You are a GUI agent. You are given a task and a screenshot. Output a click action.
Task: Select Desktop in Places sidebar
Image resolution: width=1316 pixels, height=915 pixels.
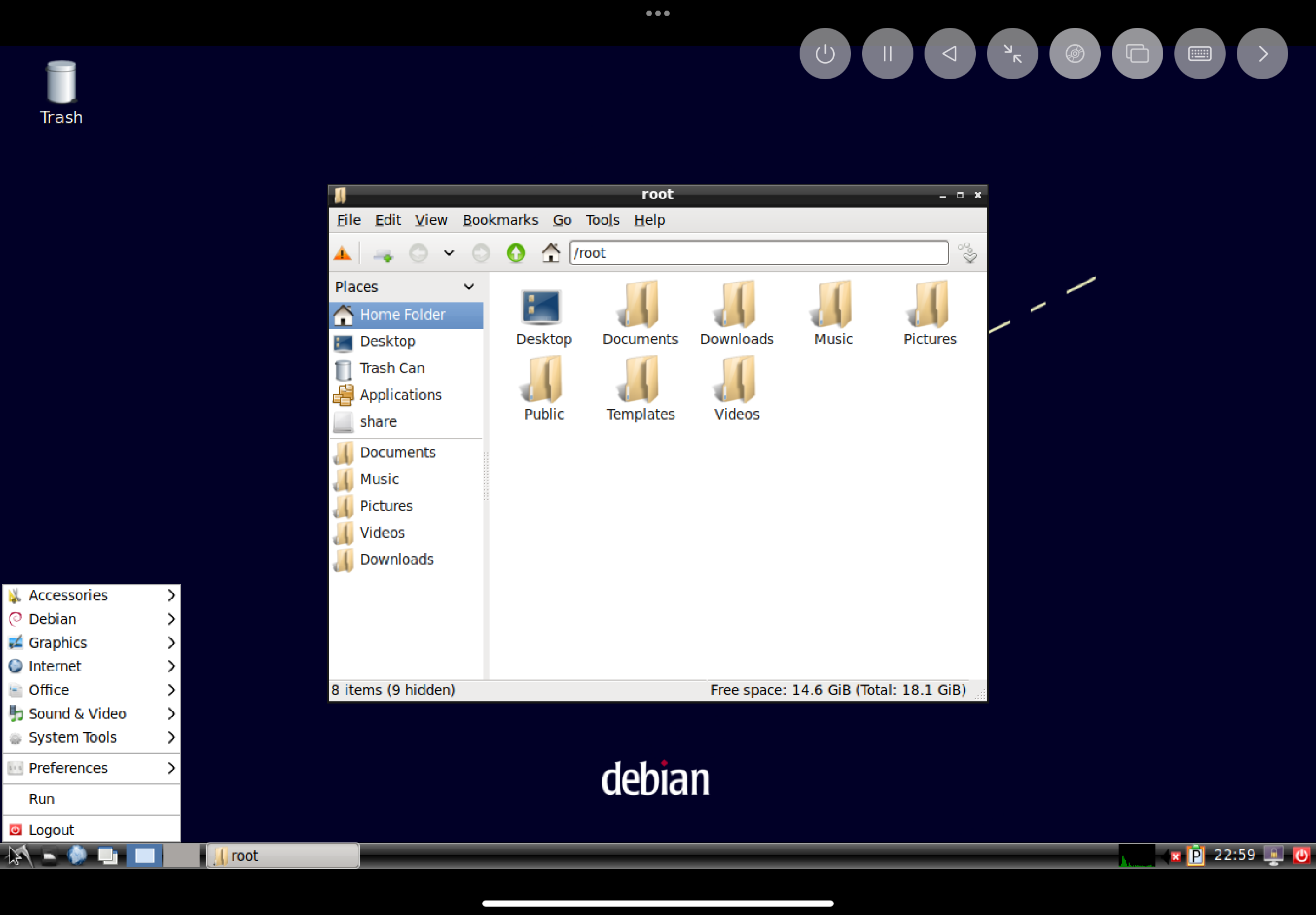[407, 341]
